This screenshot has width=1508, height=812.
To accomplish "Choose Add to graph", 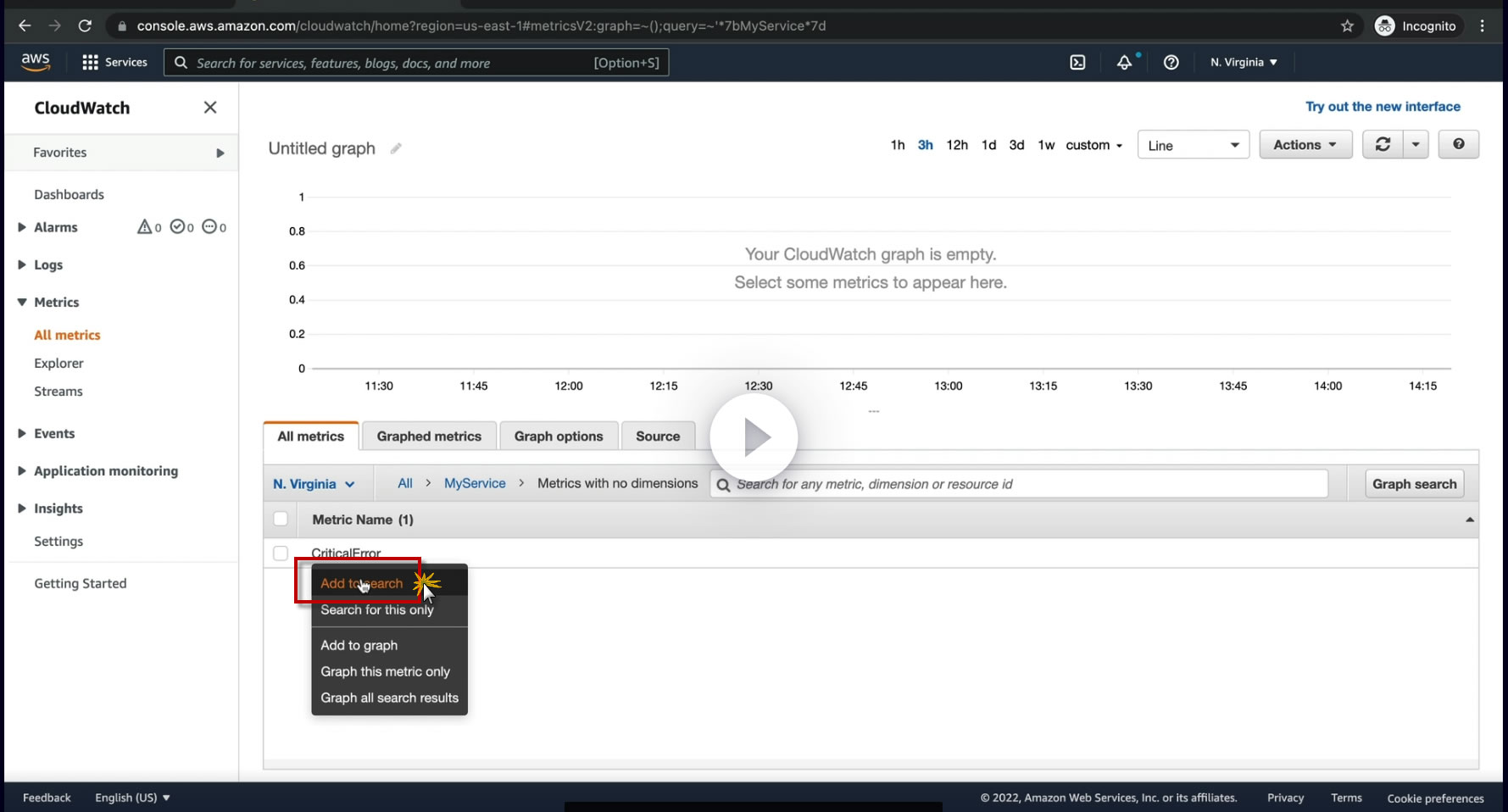I will (390, 645).
